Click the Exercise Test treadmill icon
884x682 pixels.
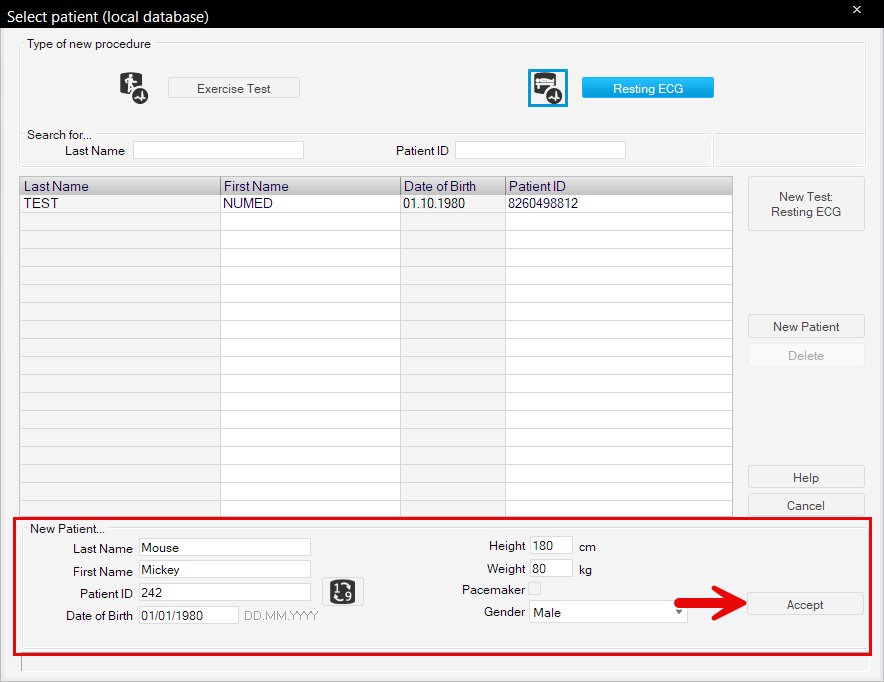coord(133,88)
